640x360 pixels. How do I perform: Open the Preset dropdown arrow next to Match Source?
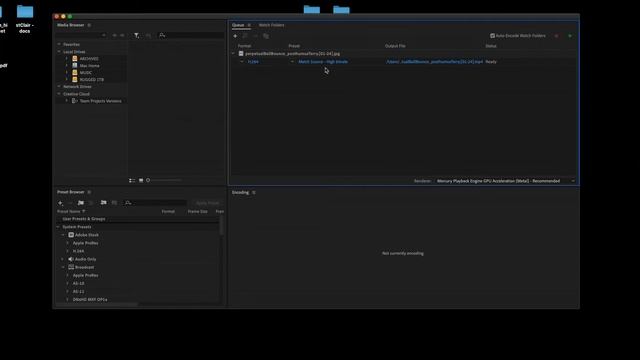(x=292, y=62)
